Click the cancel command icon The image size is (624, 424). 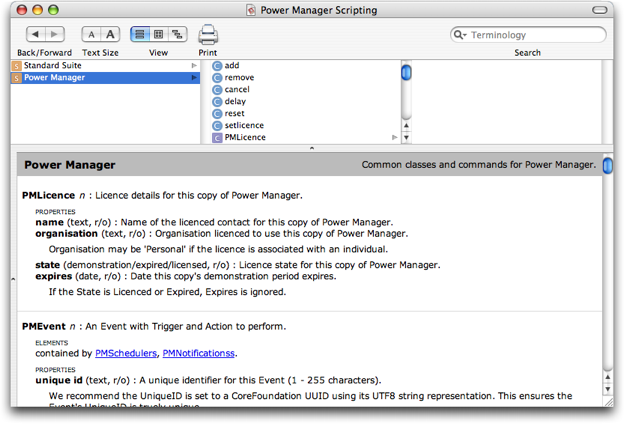217,90
